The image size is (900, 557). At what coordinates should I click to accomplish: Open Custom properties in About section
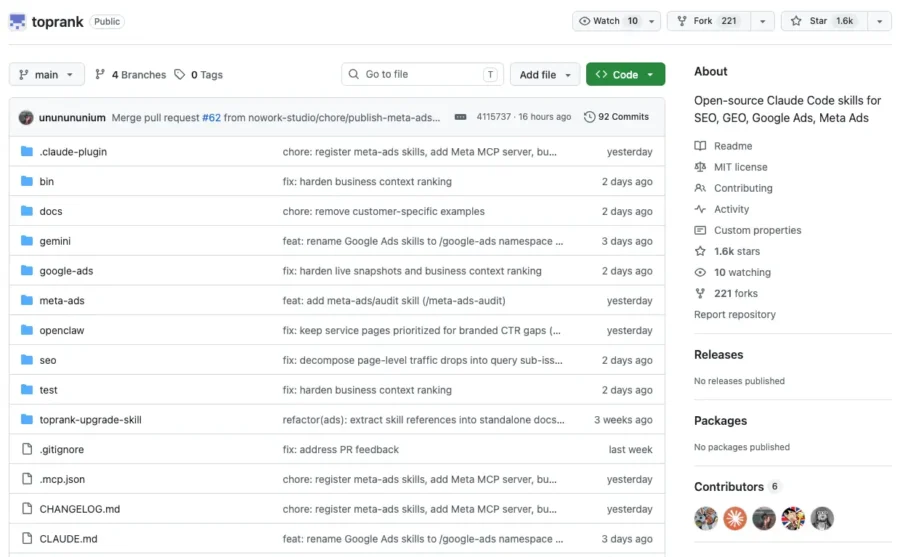click(x=757, y=230)
